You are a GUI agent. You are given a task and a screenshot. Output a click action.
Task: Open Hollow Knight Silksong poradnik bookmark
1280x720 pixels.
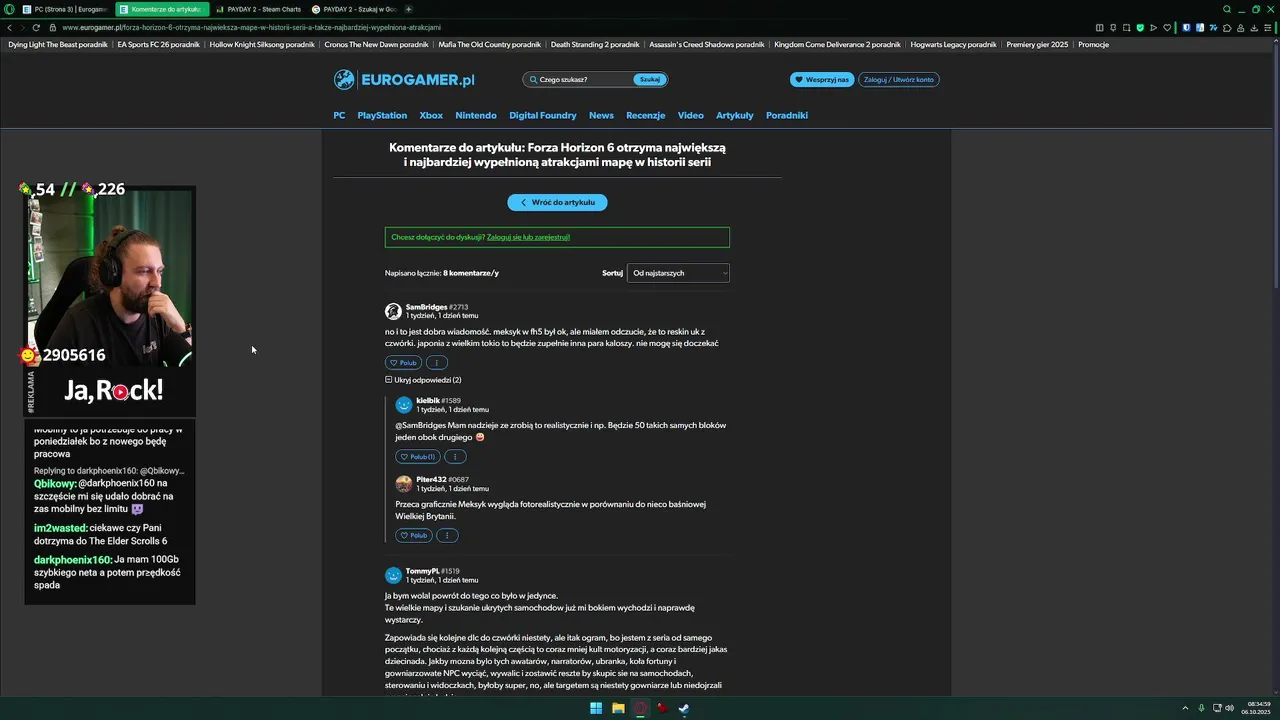pos(262,44)
